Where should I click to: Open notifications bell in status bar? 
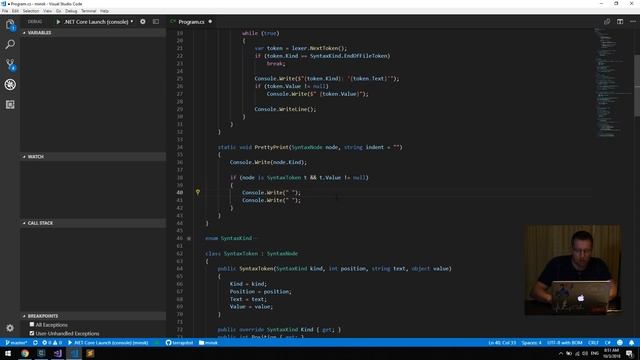(x=631, y=342)
